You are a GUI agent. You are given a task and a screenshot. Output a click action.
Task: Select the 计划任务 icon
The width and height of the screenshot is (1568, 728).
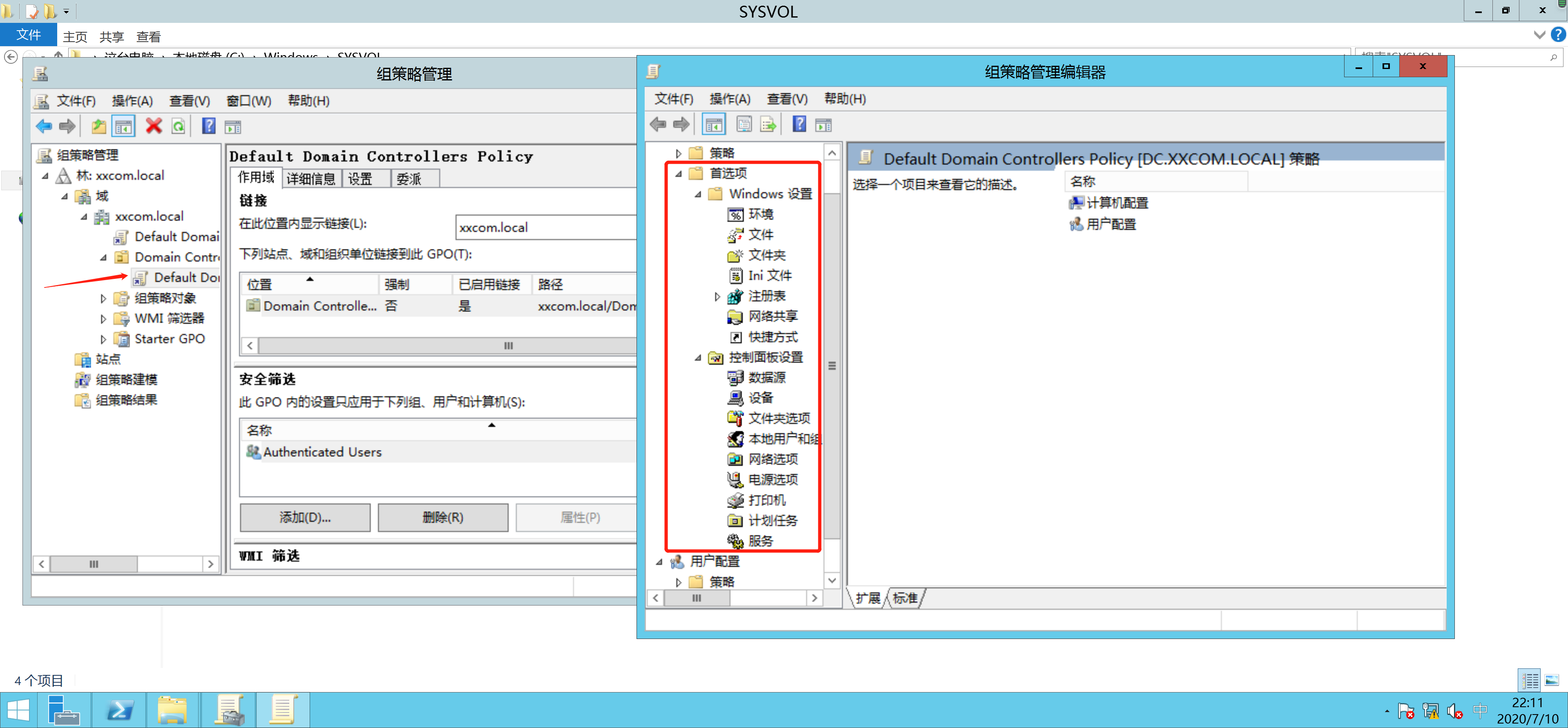pyautogui.click(x=735, y=521)
